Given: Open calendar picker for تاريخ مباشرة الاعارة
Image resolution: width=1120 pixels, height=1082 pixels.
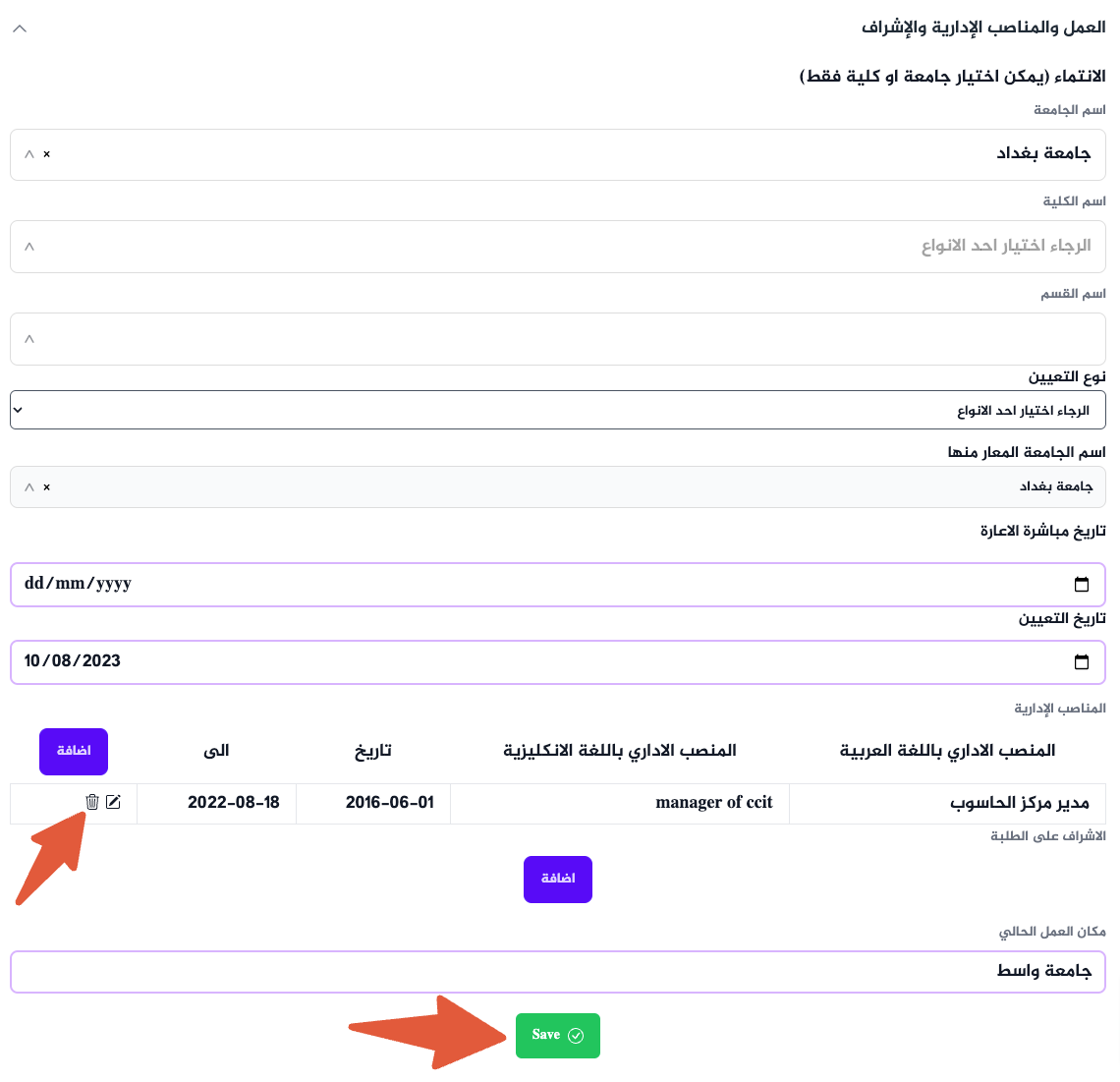Looking at the screenshot, I should coord(1082,585).
